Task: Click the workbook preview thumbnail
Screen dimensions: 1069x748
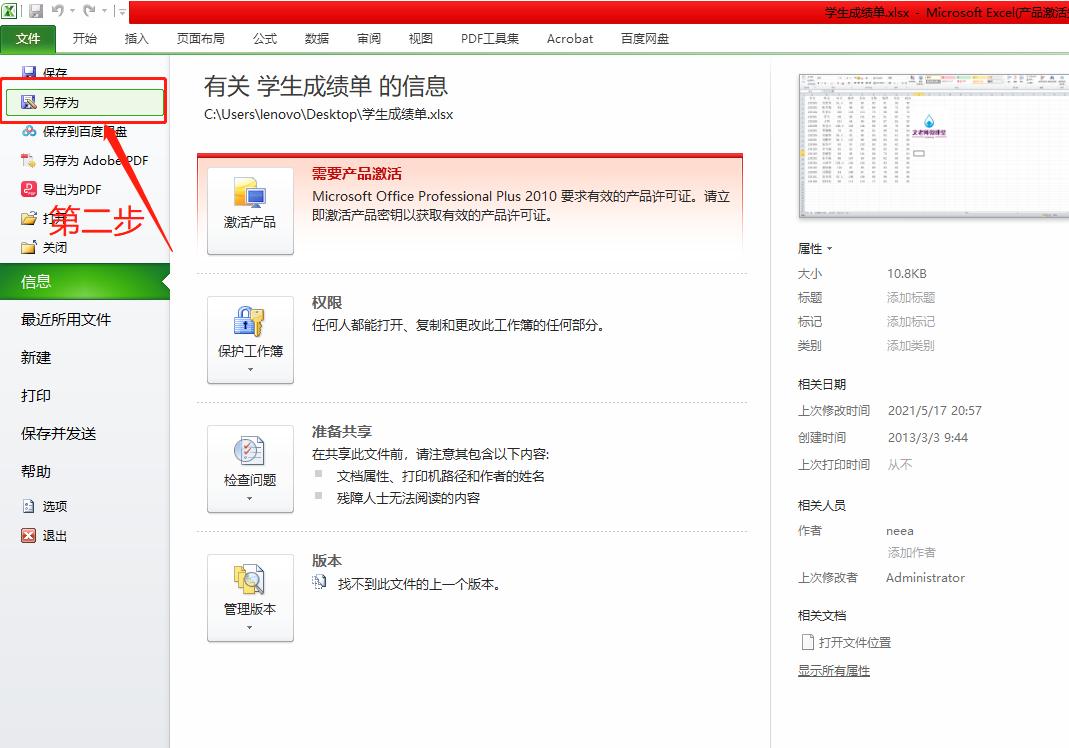Action: coord(935,145)
